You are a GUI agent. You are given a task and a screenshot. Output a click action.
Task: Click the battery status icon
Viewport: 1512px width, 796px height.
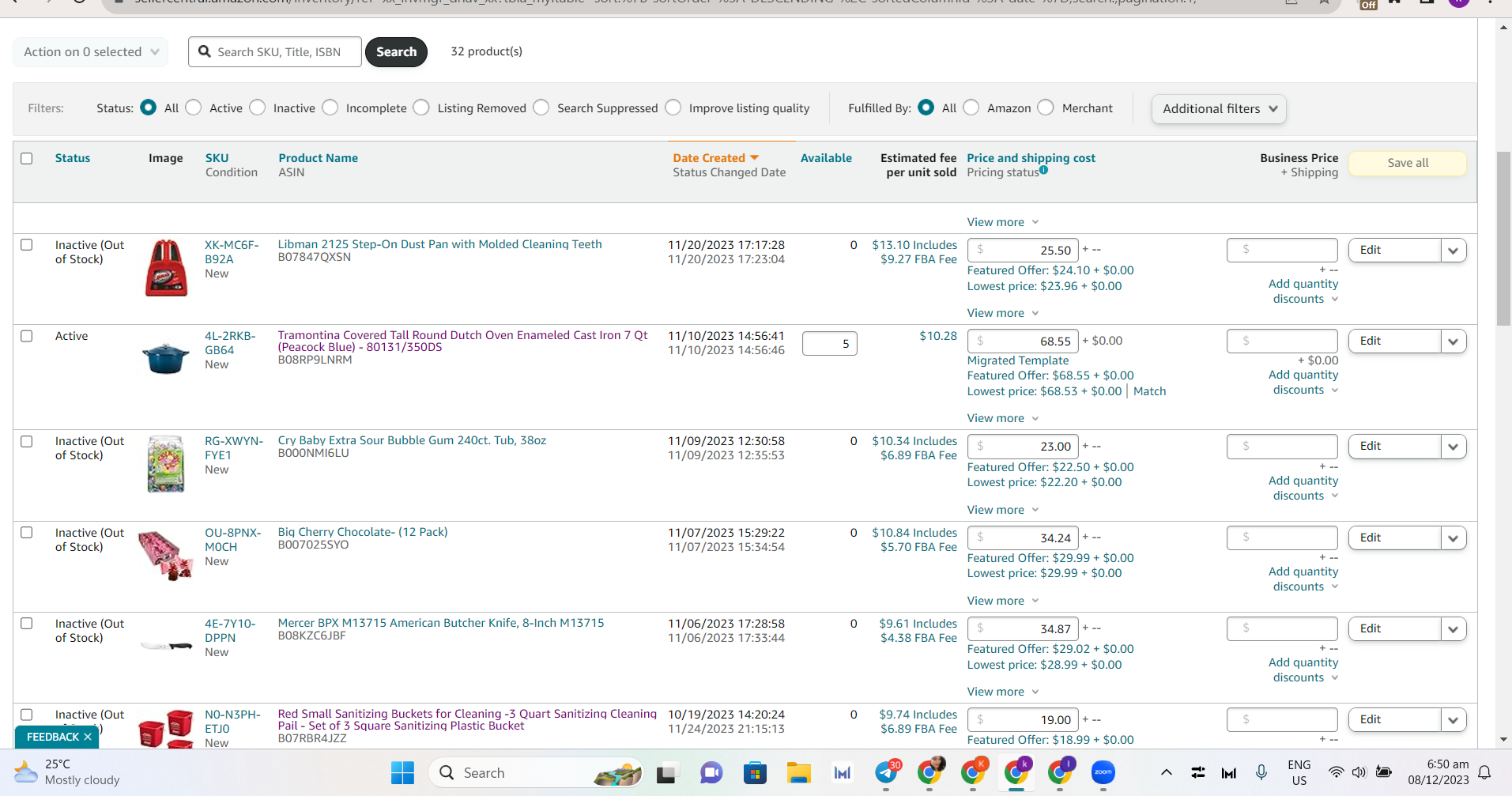pos(1384,772)
